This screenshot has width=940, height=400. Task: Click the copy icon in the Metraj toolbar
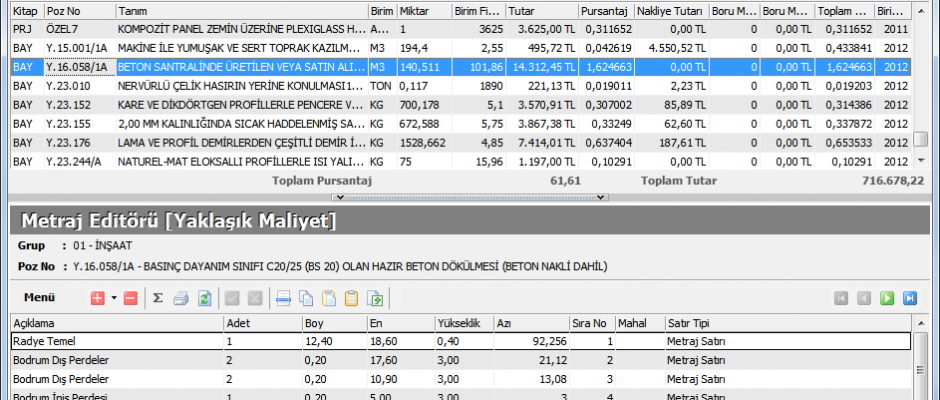click(x=307, y=298)
